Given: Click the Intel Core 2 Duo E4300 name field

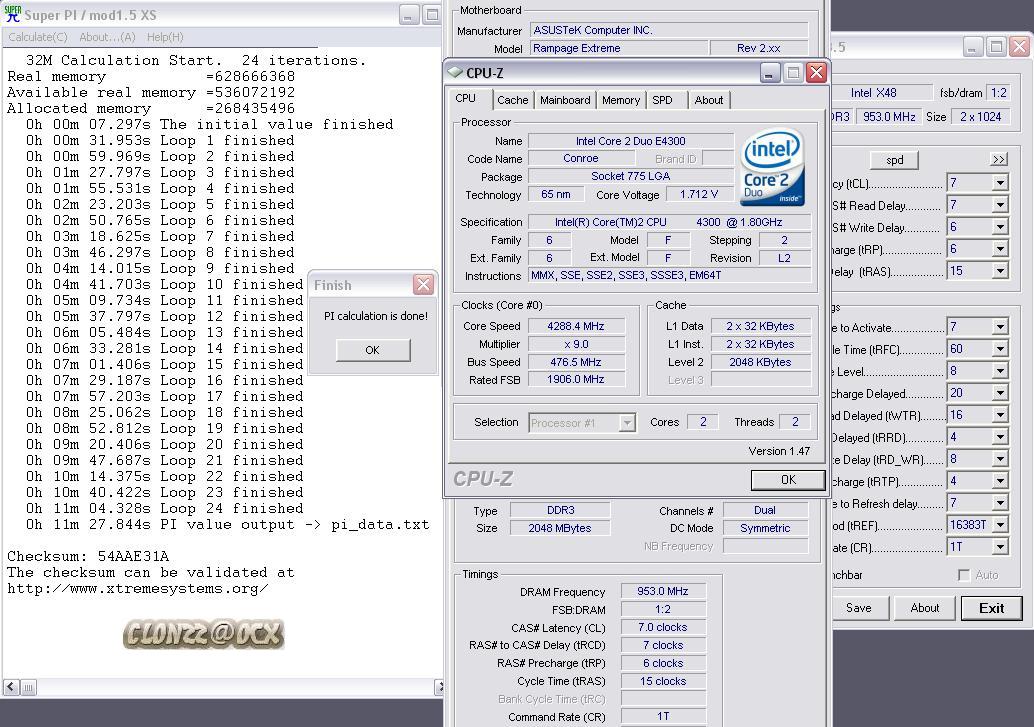Looking at the screenshot, I should pos(630,141).
